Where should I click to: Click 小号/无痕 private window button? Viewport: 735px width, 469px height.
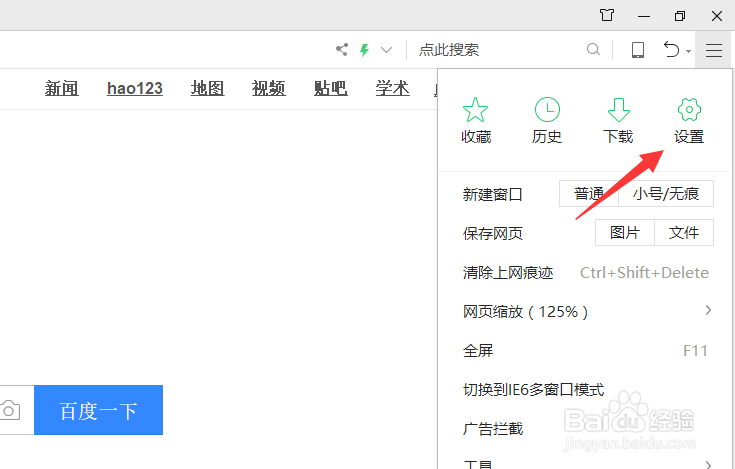666,194
